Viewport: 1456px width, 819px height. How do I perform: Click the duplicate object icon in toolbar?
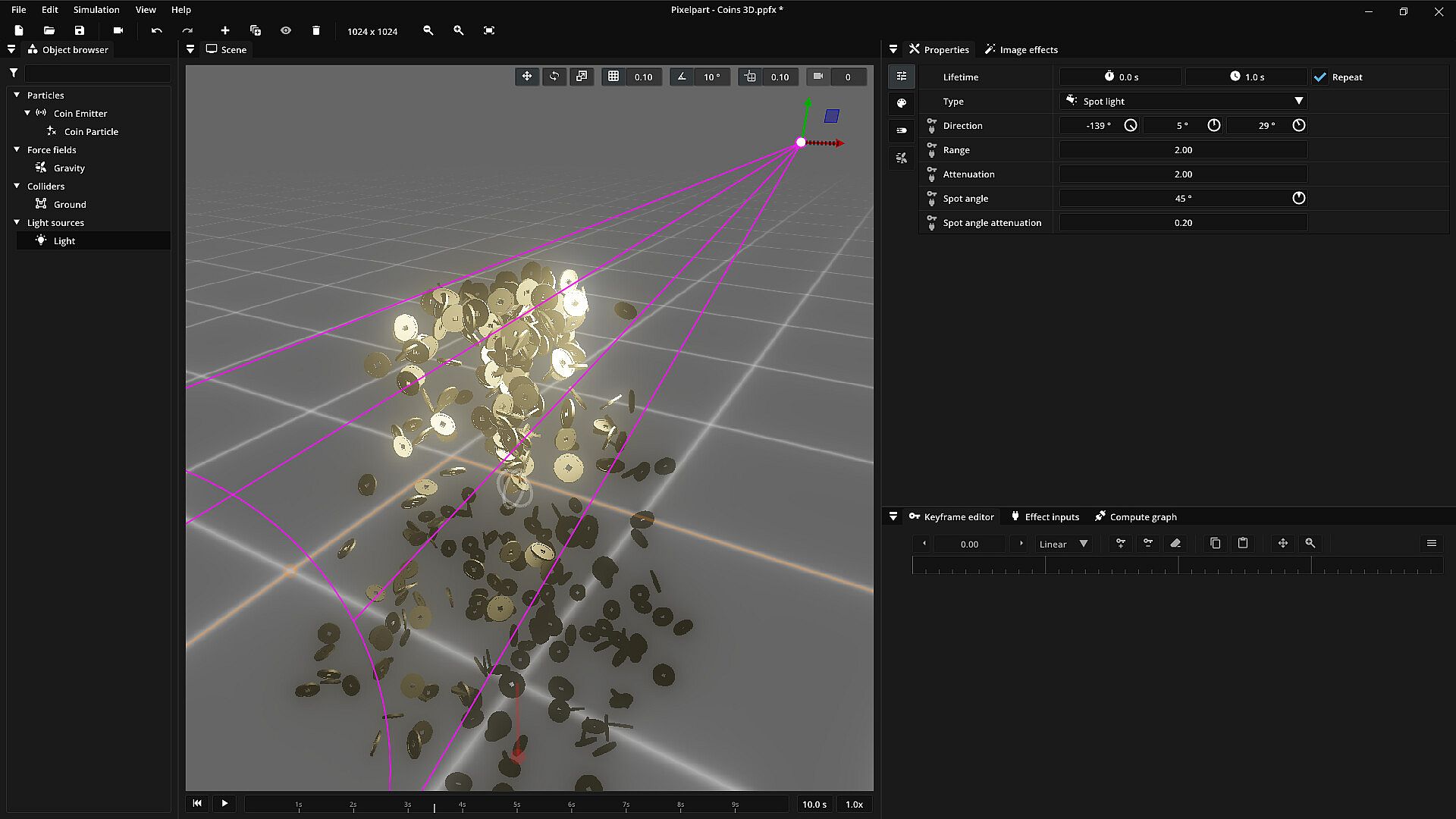(x=255, y=30)
